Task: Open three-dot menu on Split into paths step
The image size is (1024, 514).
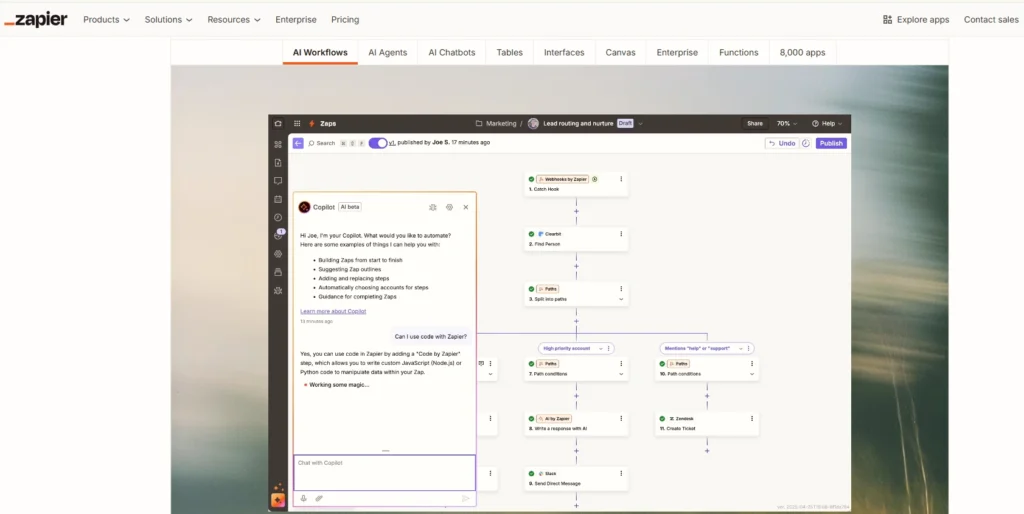Action: (621, 289)
